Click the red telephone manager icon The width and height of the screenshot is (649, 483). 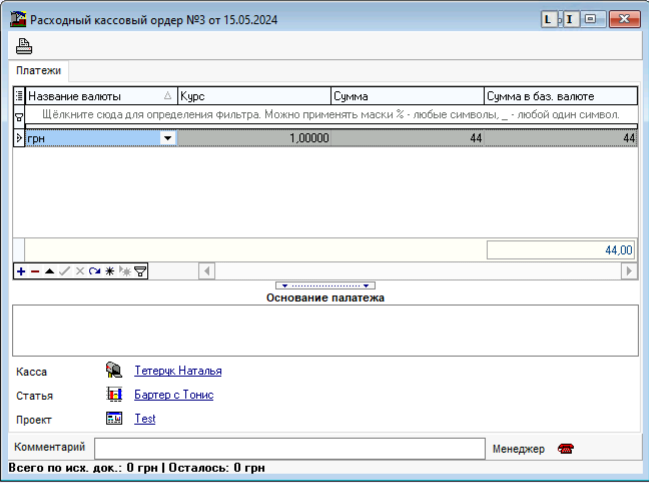566,449
